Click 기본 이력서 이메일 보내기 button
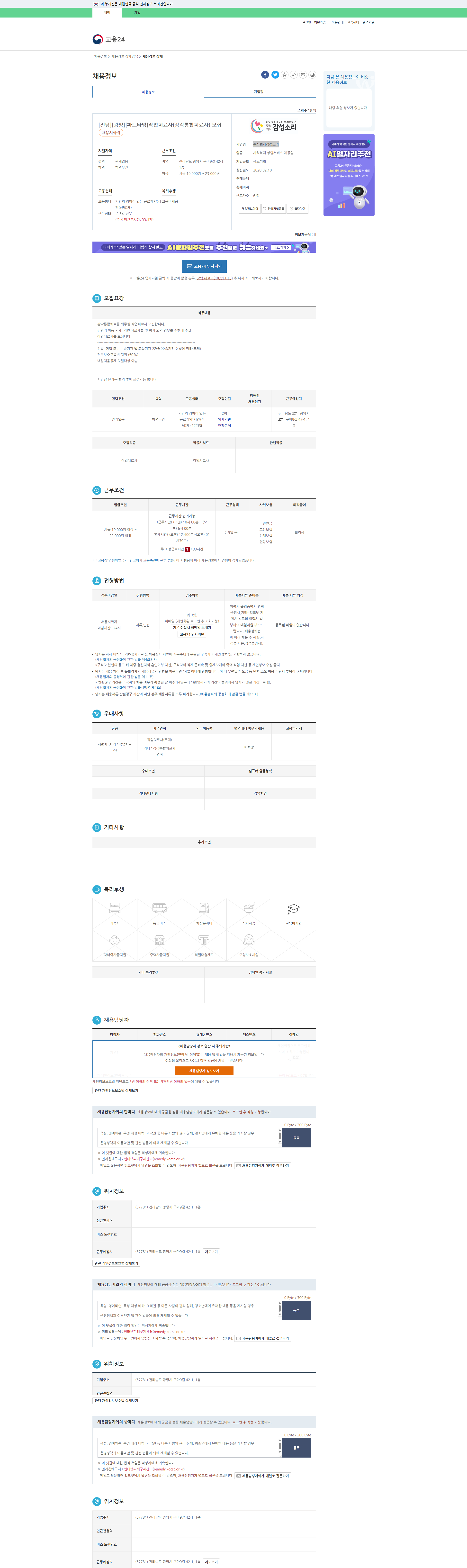 point(192,628)
